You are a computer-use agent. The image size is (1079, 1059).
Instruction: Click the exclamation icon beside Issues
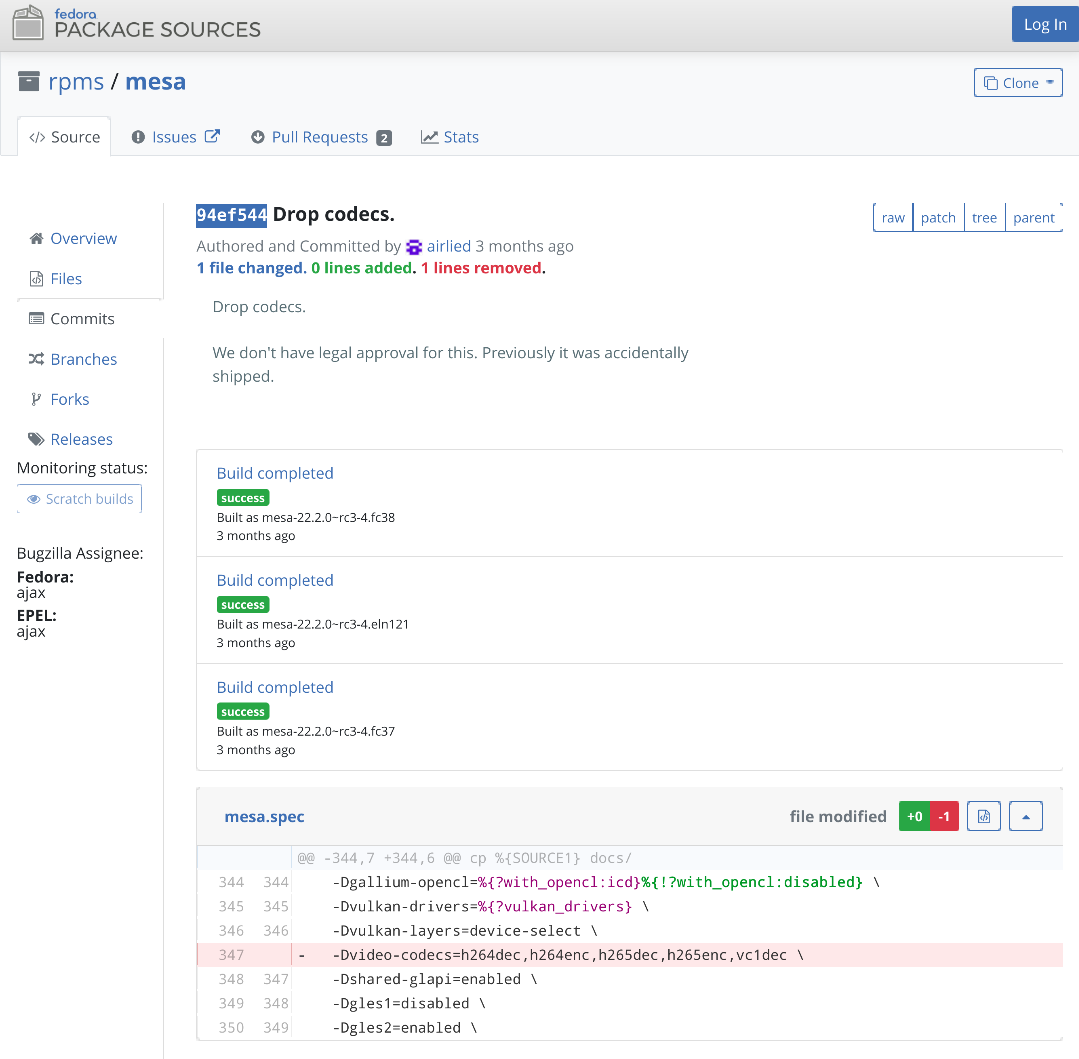[x=138, y=137]
